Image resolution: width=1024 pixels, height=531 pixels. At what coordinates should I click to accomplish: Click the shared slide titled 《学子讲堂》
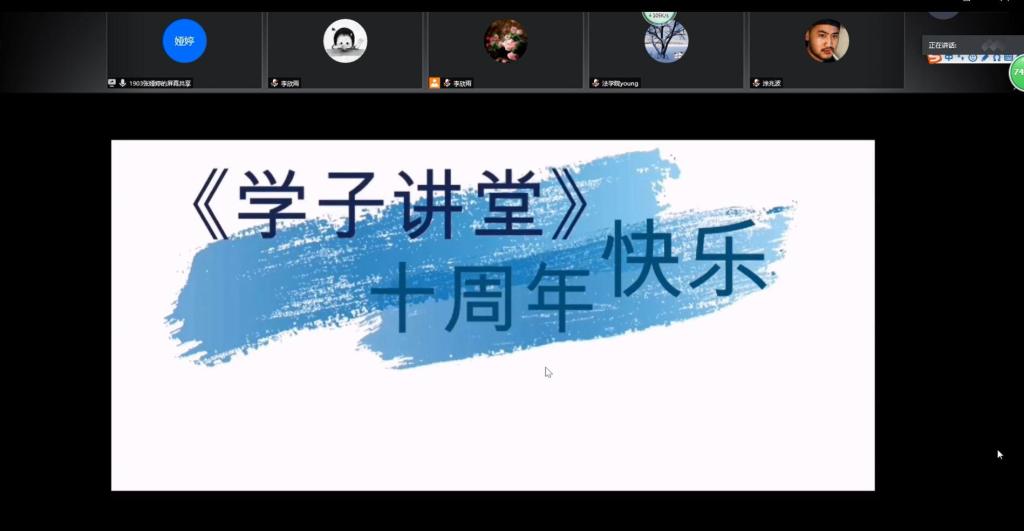tap(492, 315)
